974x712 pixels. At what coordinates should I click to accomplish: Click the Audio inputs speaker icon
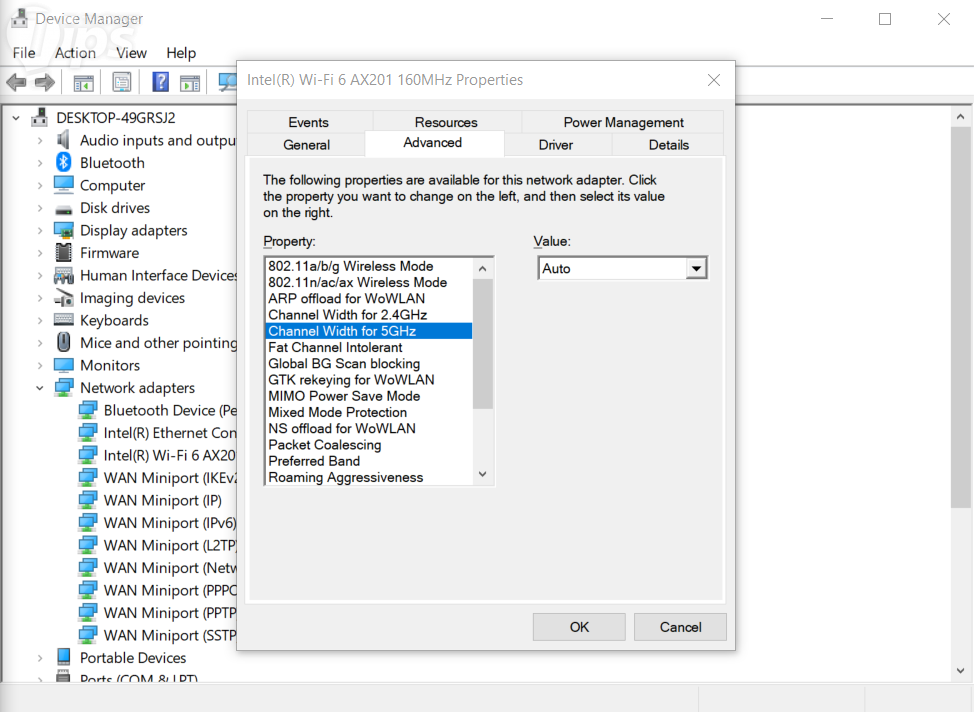pos(63,140)
